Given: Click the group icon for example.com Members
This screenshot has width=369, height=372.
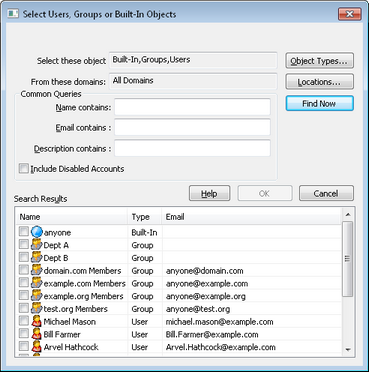Looking at the screenshot, I should 37,283.
